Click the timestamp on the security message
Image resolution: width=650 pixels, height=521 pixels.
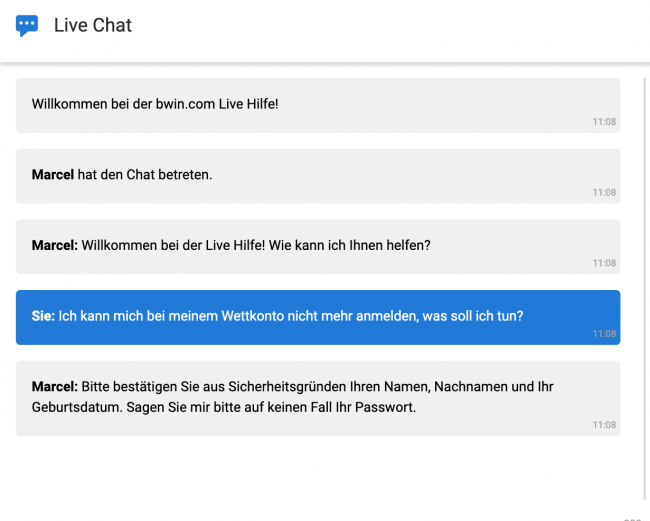[604, 425]
